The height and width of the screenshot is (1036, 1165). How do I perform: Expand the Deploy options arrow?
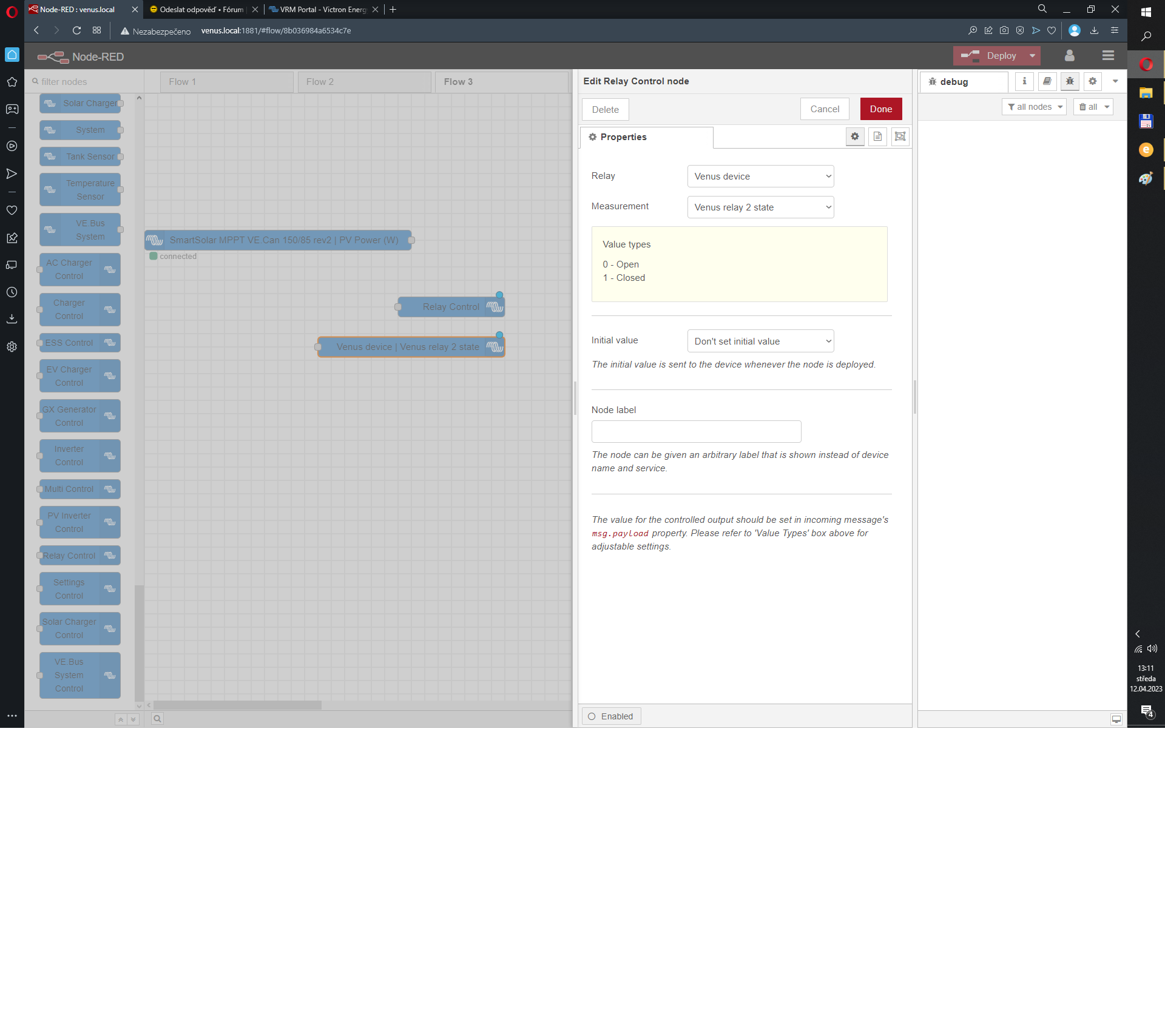1032,56
